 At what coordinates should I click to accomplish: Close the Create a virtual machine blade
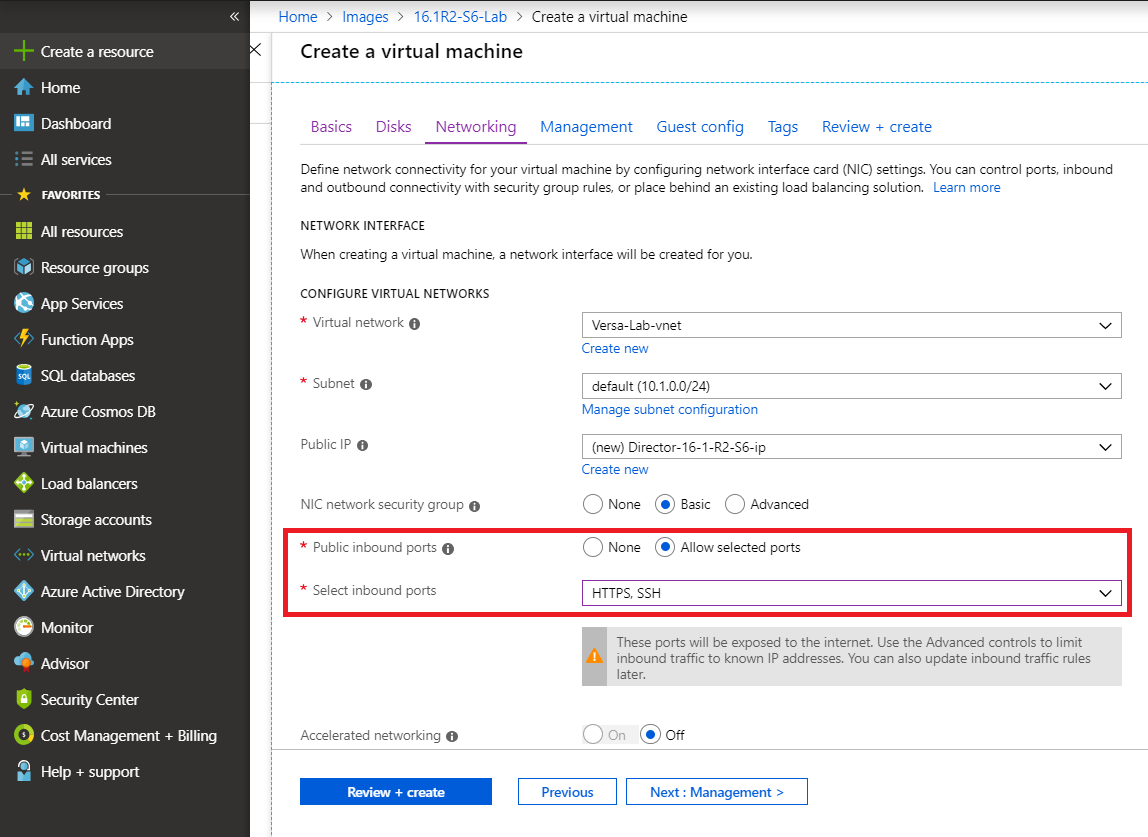(255, 50)
